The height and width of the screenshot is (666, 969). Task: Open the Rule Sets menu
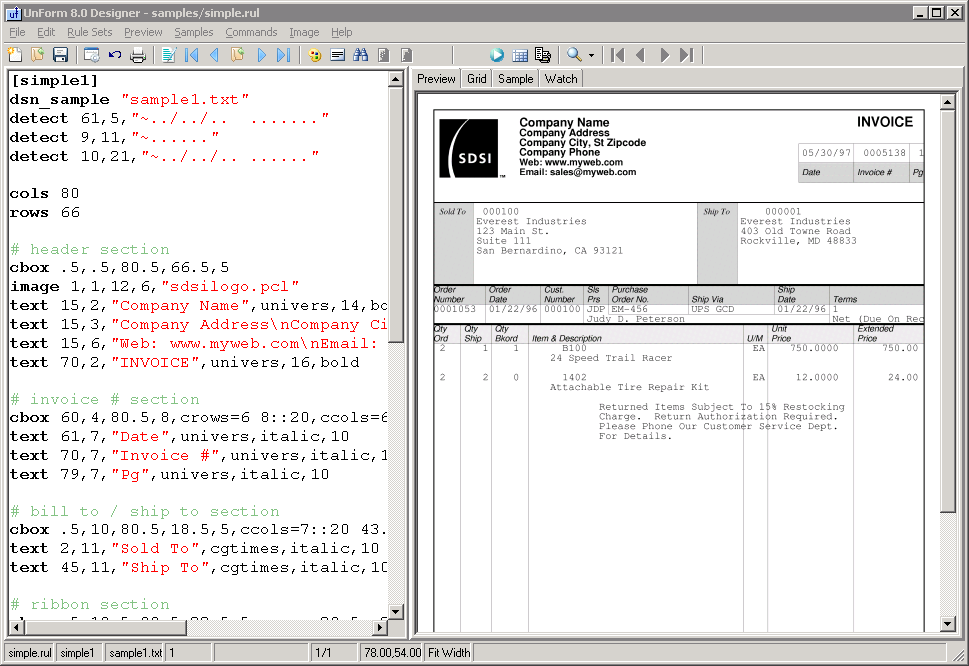pos(89,32)
